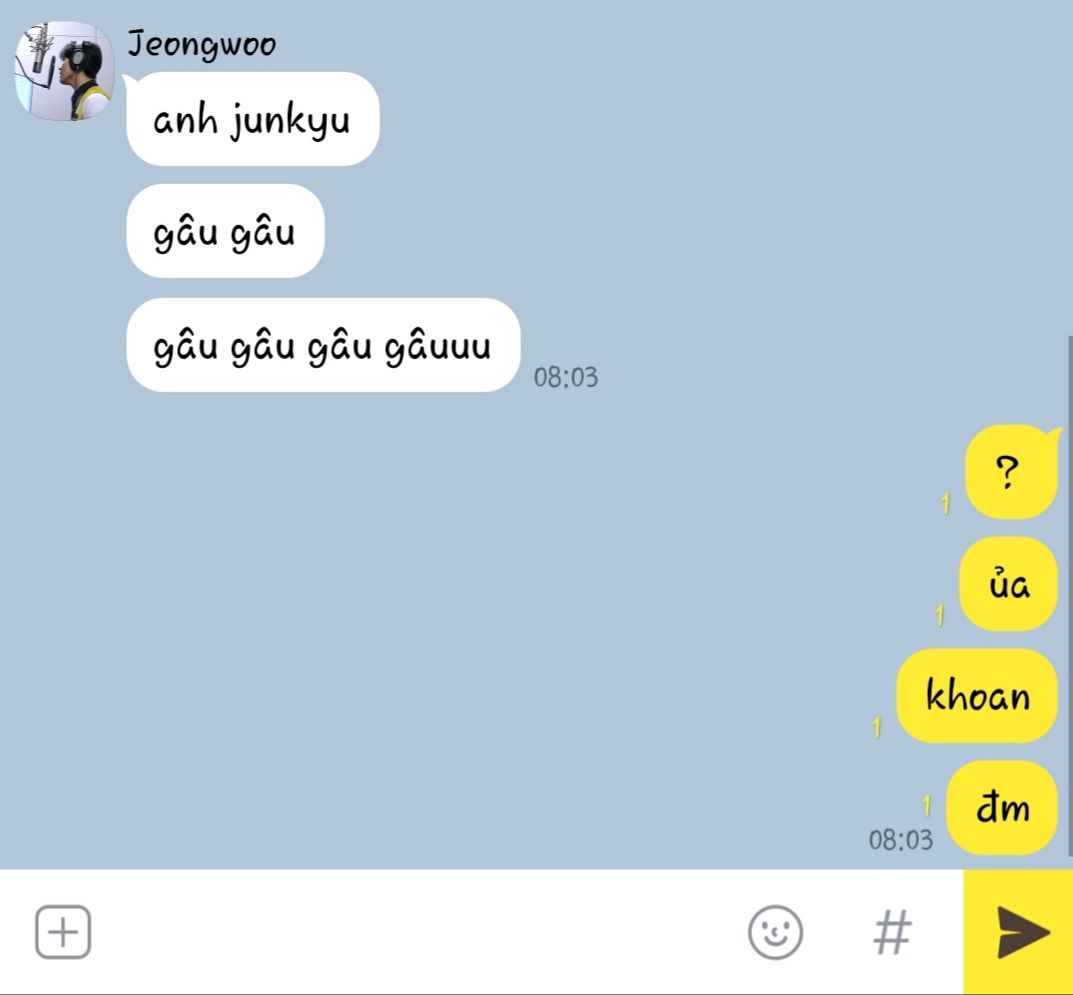1073x995 pixels.
Task: Tap unread count beside "ủa" bubble
Action: coord(940,616)
